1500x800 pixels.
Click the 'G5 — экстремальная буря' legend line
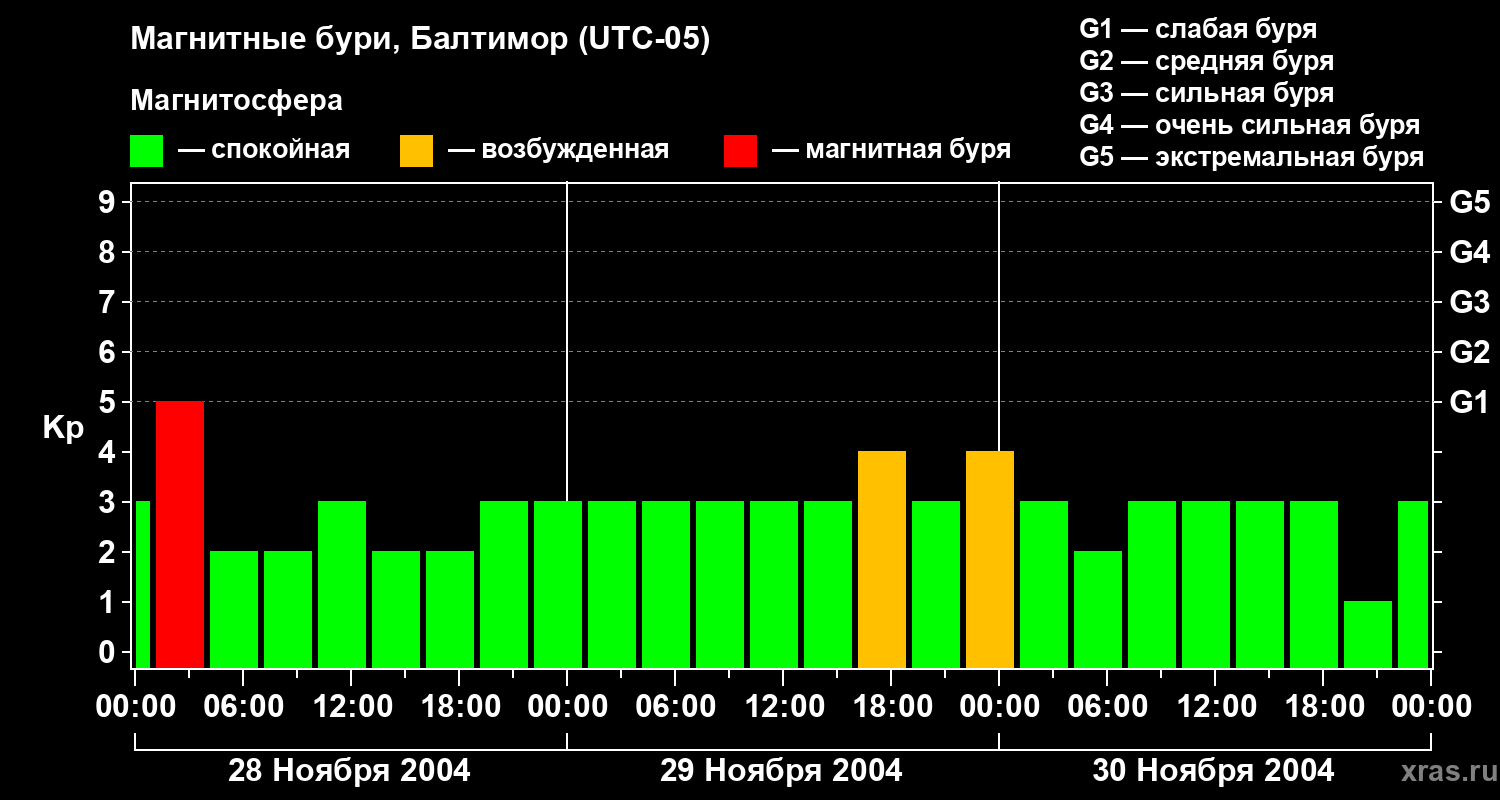click(x=1251, y=157)
